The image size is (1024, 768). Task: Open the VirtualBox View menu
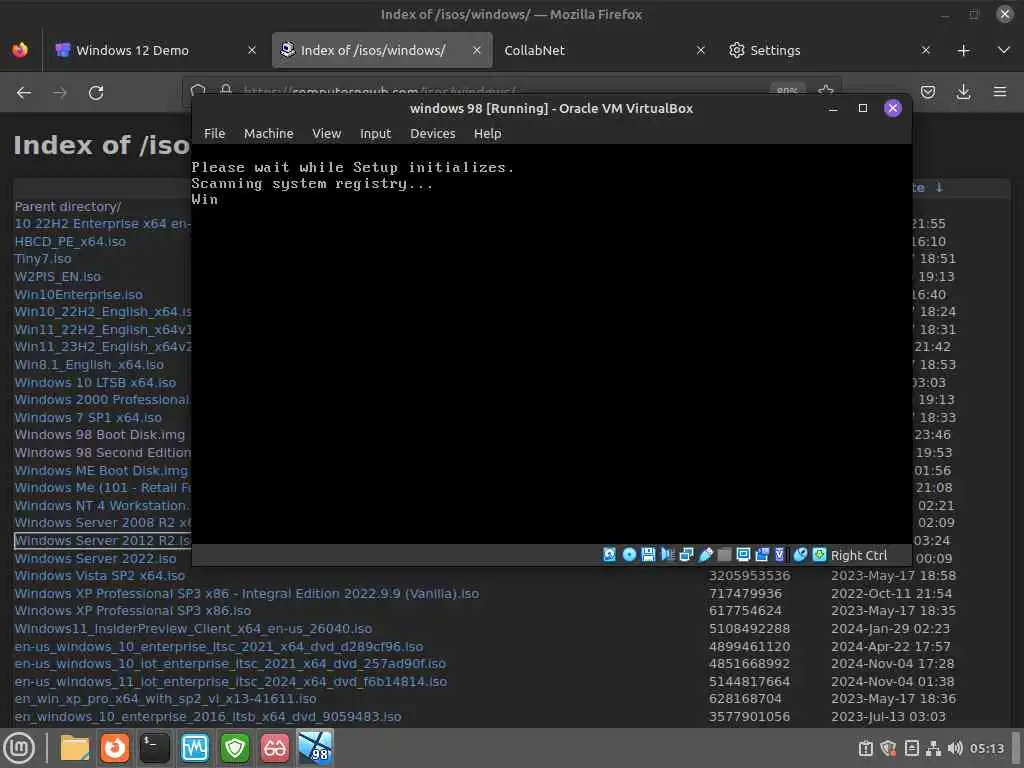pyautogui.click(x=327, y=133)
